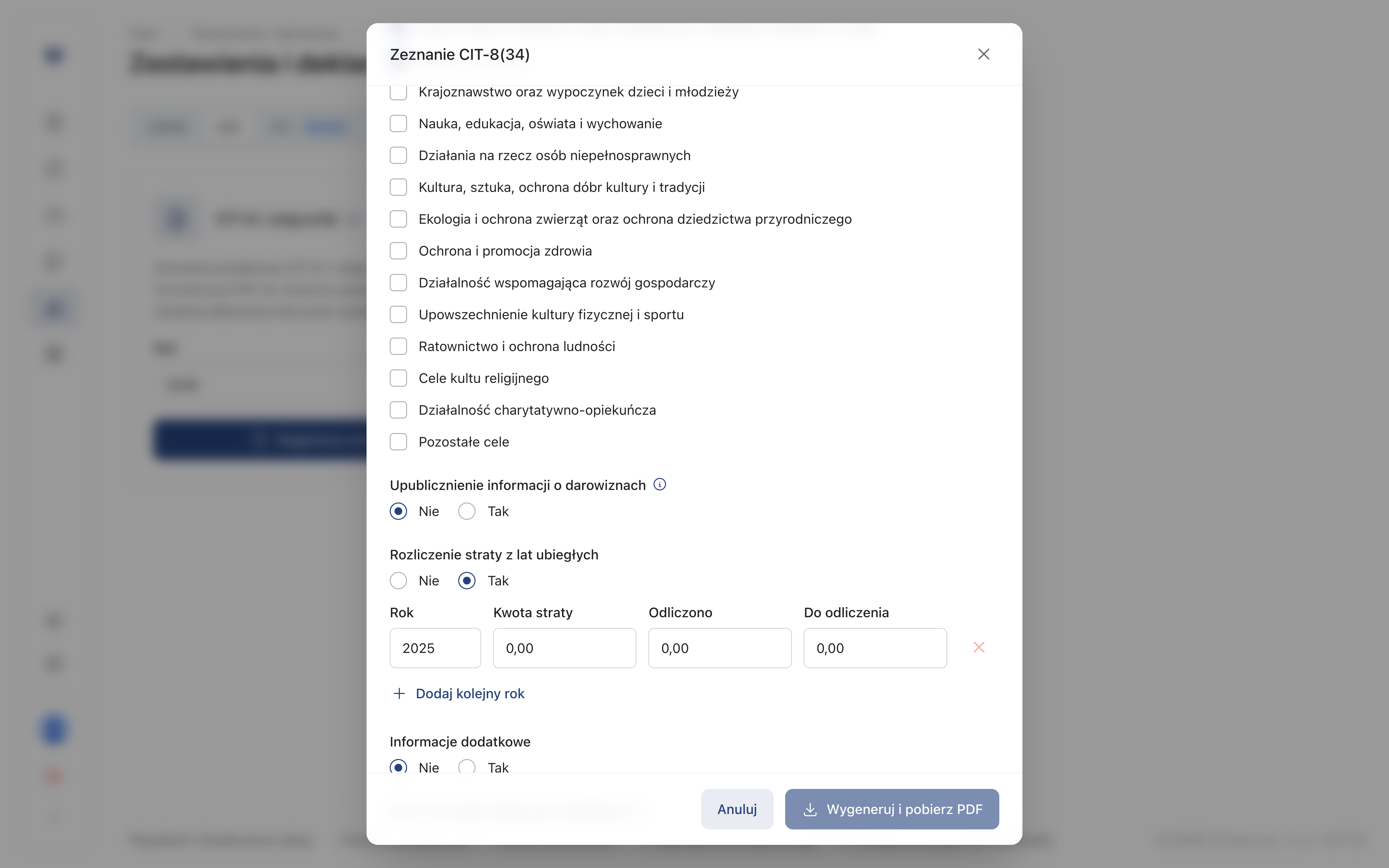Image resolution: width=1389 pixels, height=868 pixels.
Task: Enable Działalność charytatywno-opiekuńcza checkbox
Action: tap(398, 411)
